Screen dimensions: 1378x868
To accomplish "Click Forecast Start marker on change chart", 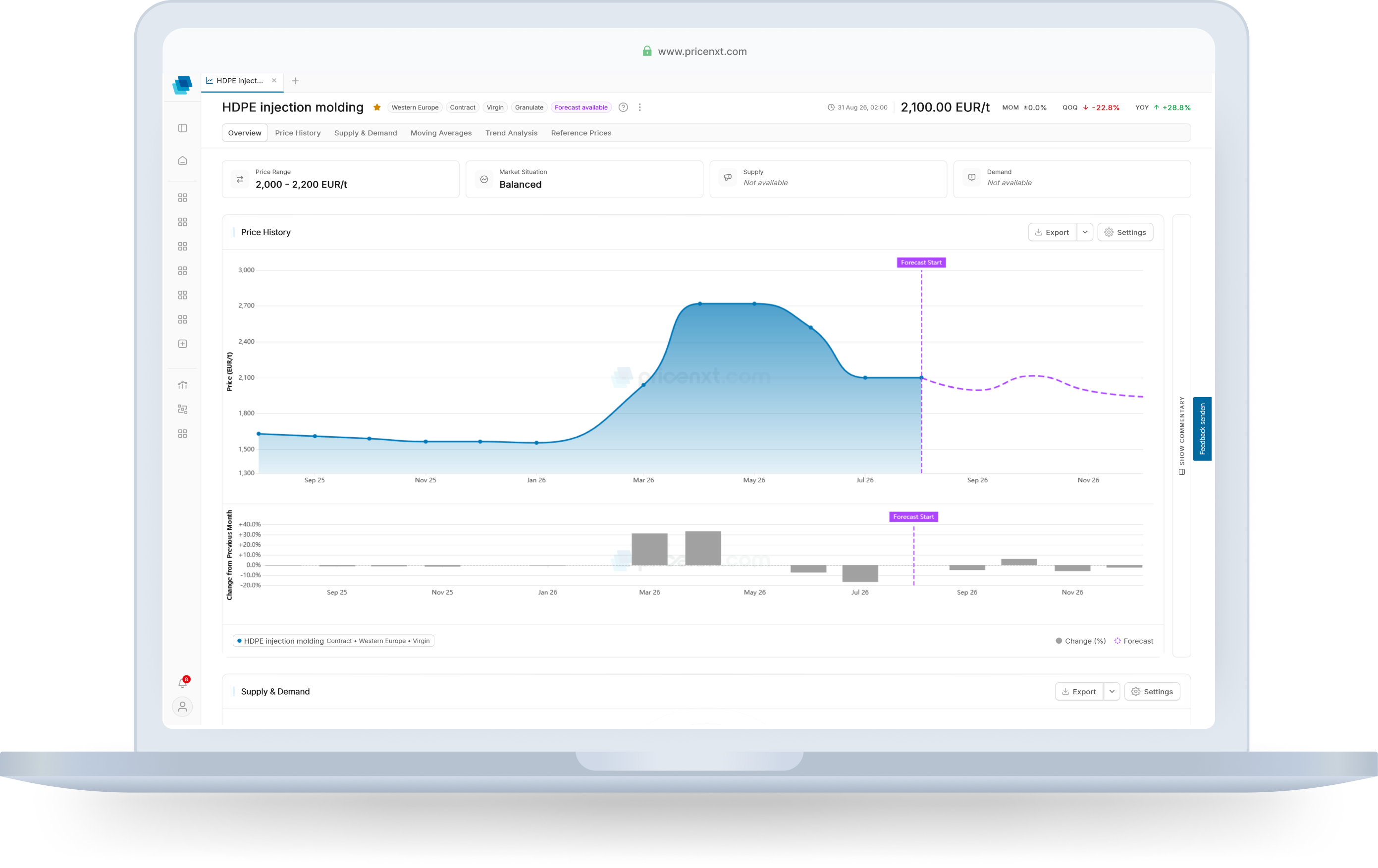I will point(913,516).
